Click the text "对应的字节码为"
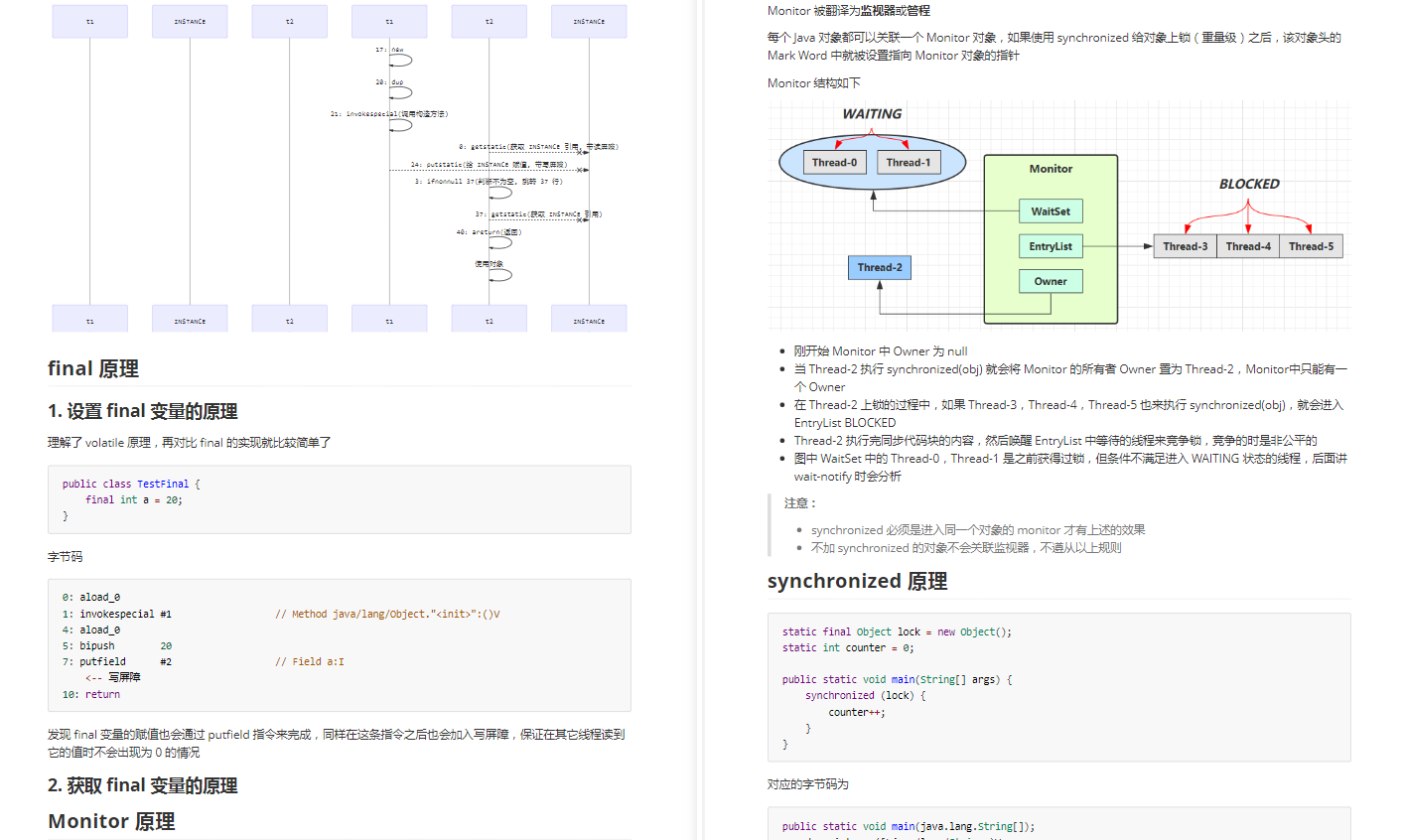Image resolution: width=1404 pixels, height=840 pixels. coord(808,784)
